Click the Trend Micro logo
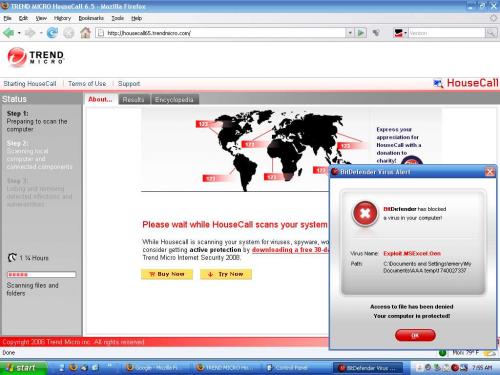500x375 pixels. (36, 57)
